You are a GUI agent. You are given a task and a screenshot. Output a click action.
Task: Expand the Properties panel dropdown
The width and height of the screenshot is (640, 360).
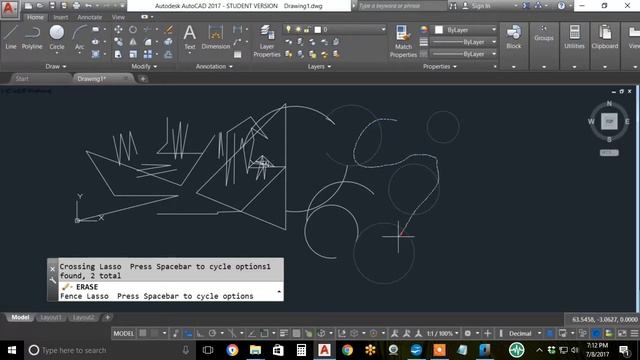coord(440,66)
